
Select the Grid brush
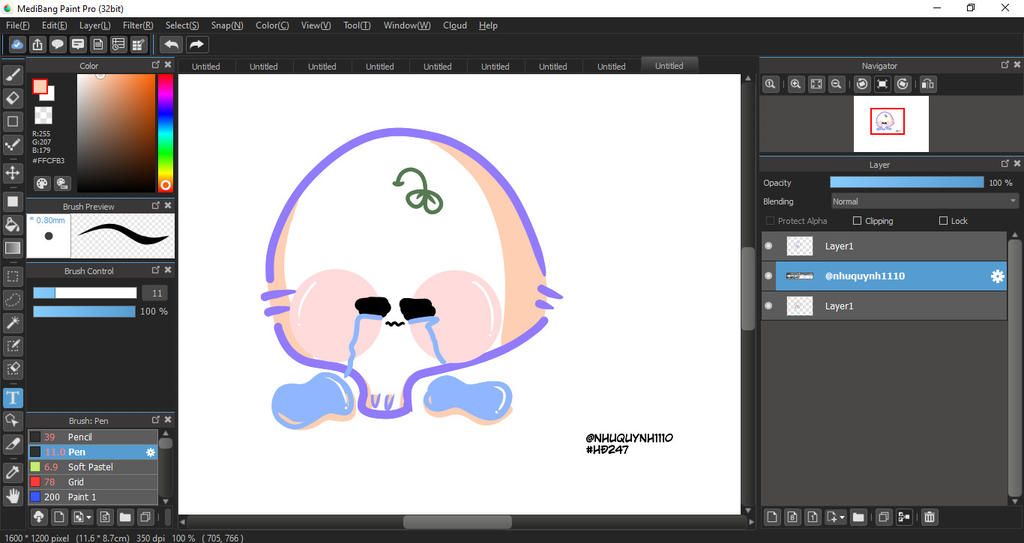(92, 482)
